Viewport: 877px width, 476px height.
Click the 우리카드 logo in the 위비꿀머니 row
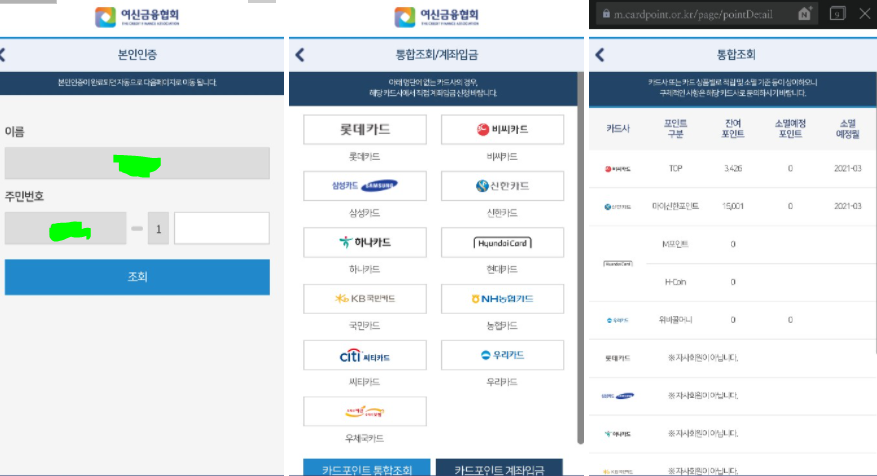pyautogui.click(x=617, y=320)
